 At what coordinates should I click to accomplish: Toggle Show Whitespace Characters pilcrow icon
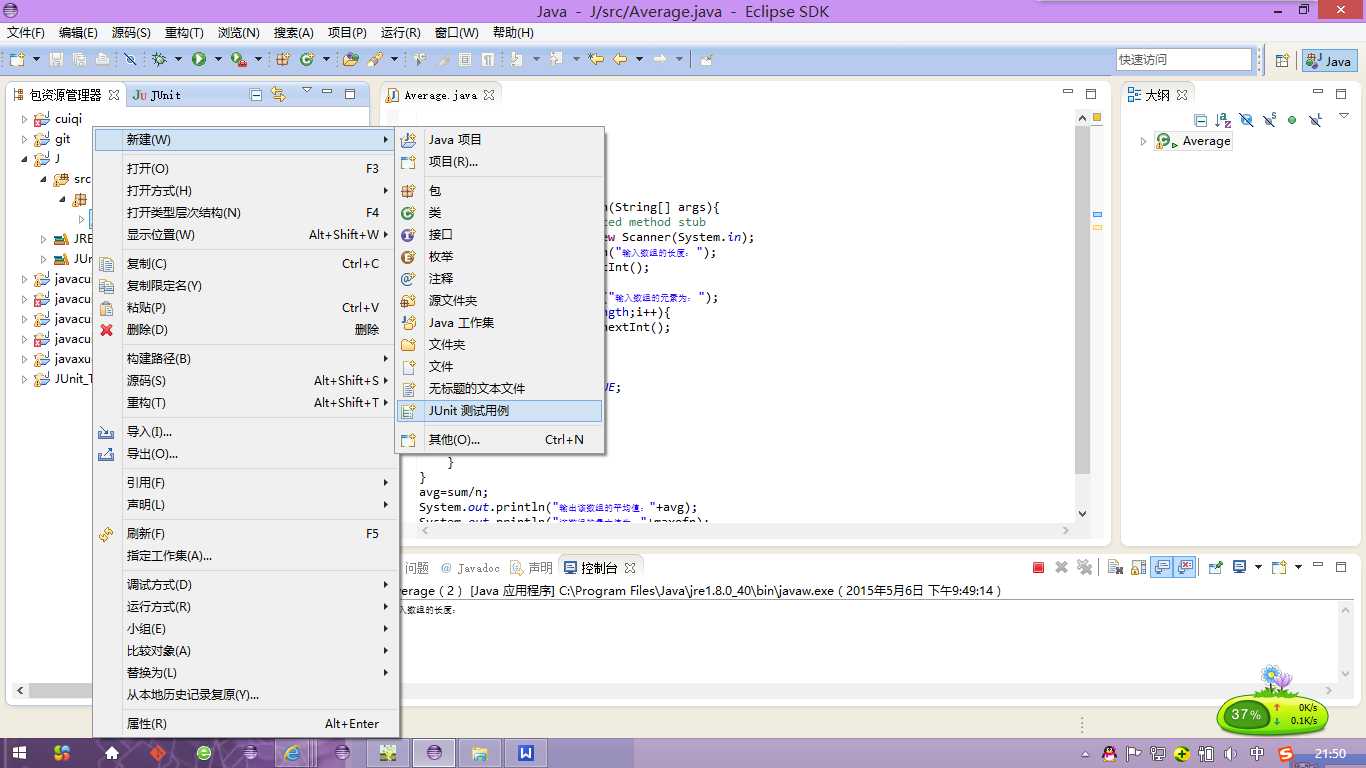coord(488,59)
